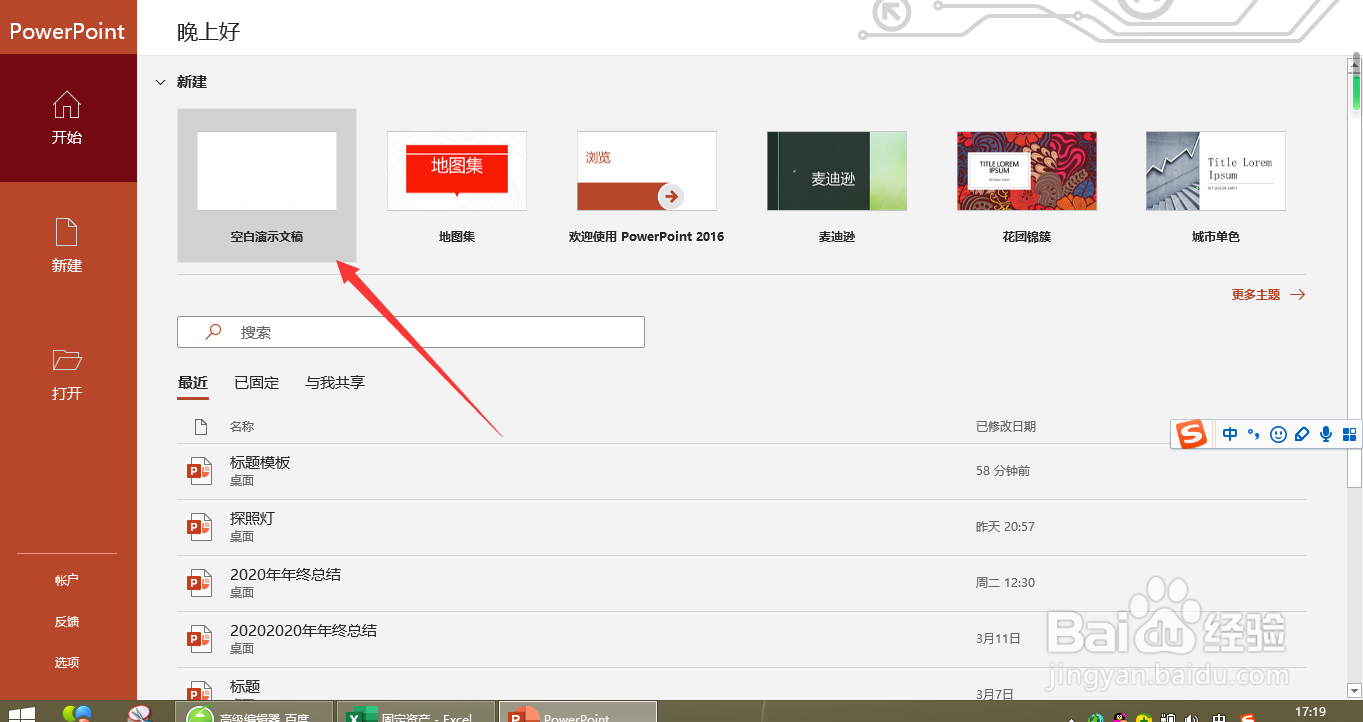The image size is (1363, 722).
Task: Click the 搜索 search field
Action: (x=411, y=332)
